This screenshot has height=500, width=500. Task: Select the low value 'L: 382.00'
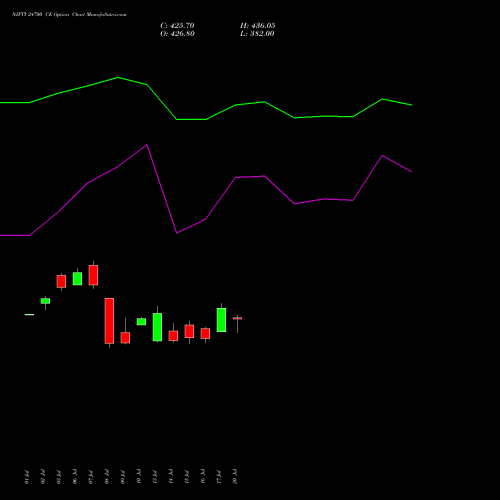tap(257, 34)
